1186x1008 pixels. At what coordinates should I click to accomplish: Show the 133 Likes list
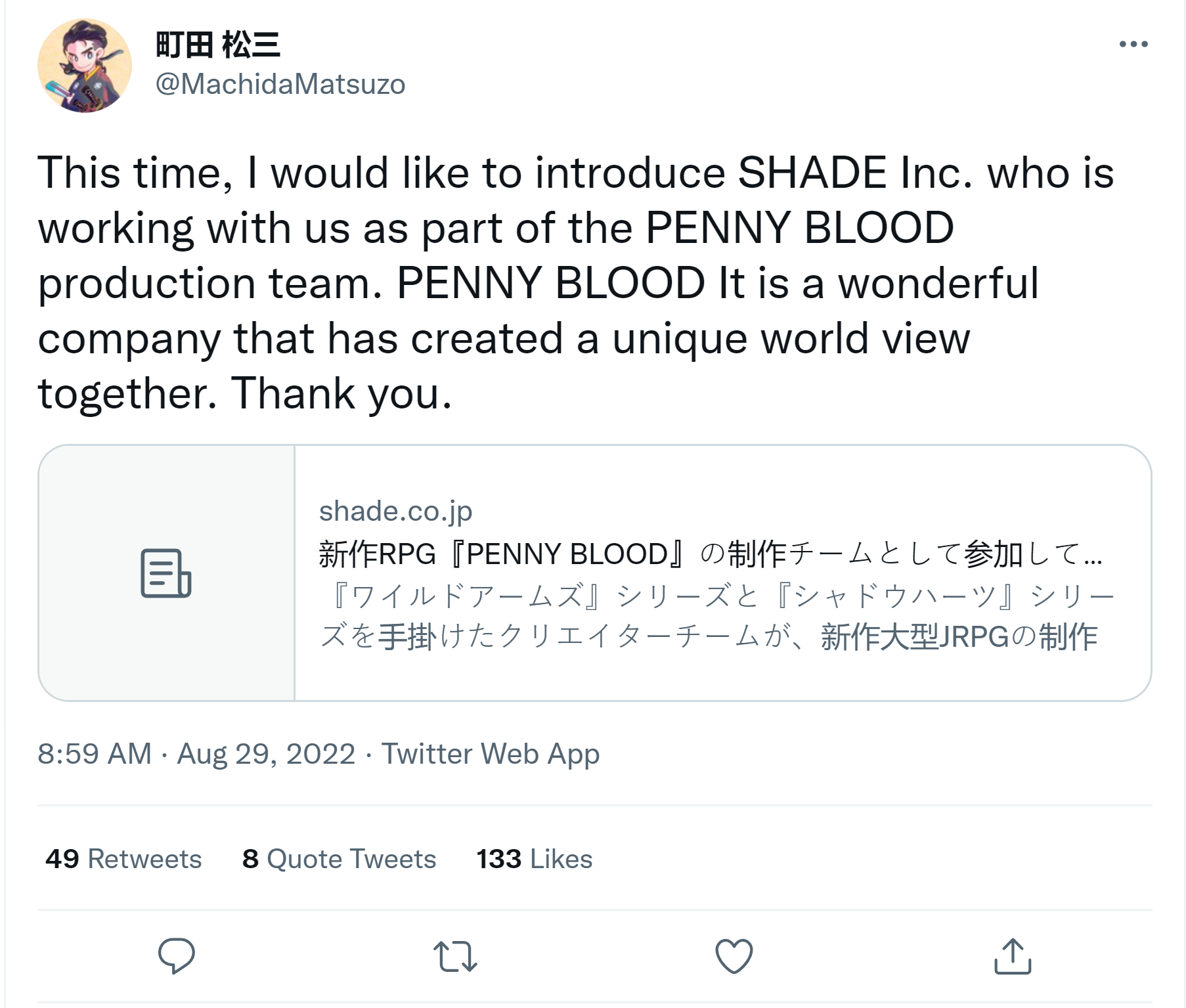click(x=534, y=859)
